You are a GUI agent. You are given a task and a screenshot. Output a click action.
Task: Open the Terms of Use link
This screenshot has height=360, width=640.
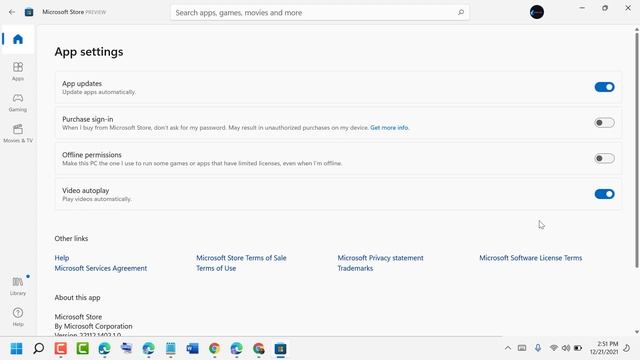[216, 268]
